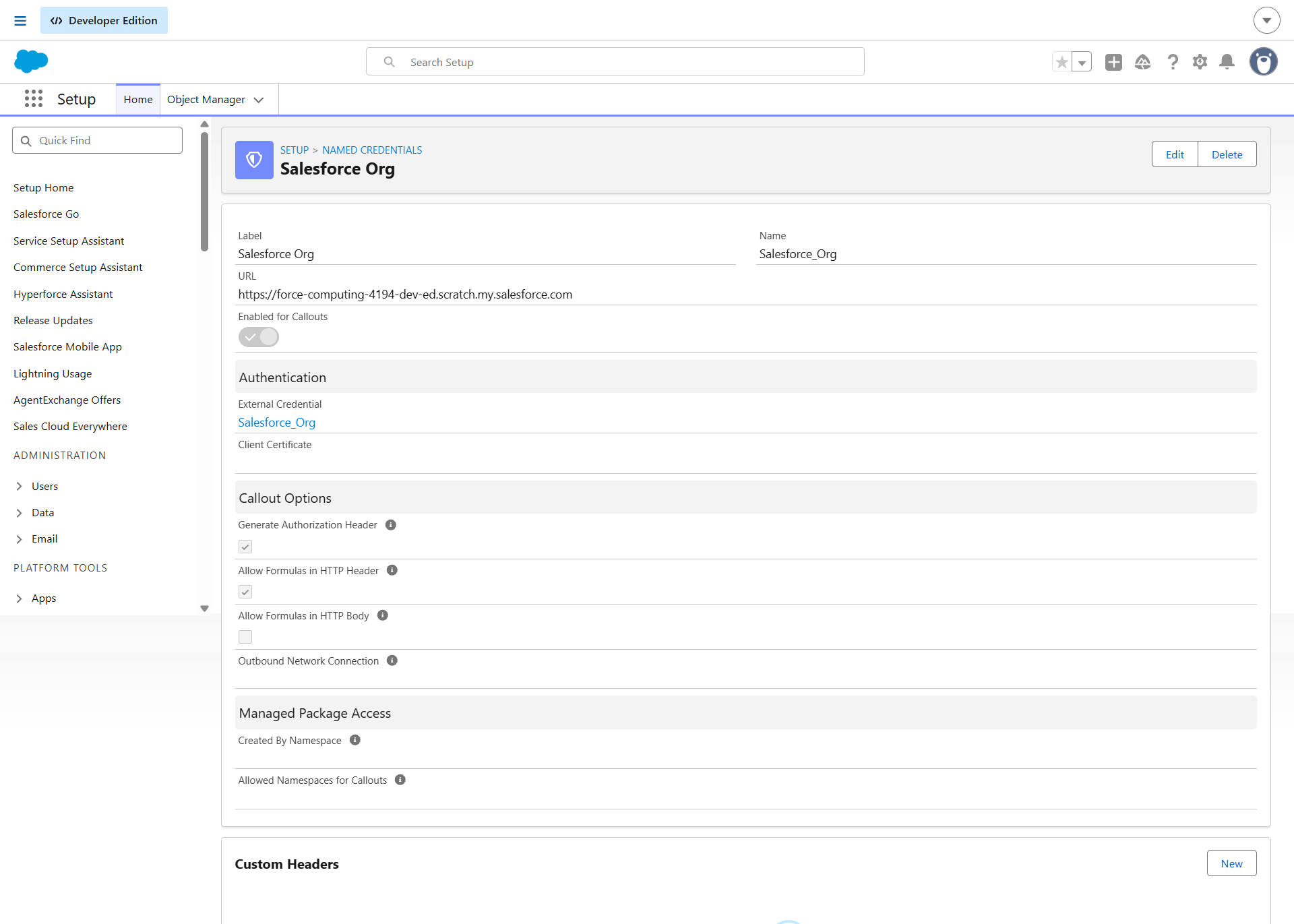Viewport: 1294px width, 924px height.
Task: Expand the Email tree section
Action: point(19,539)
